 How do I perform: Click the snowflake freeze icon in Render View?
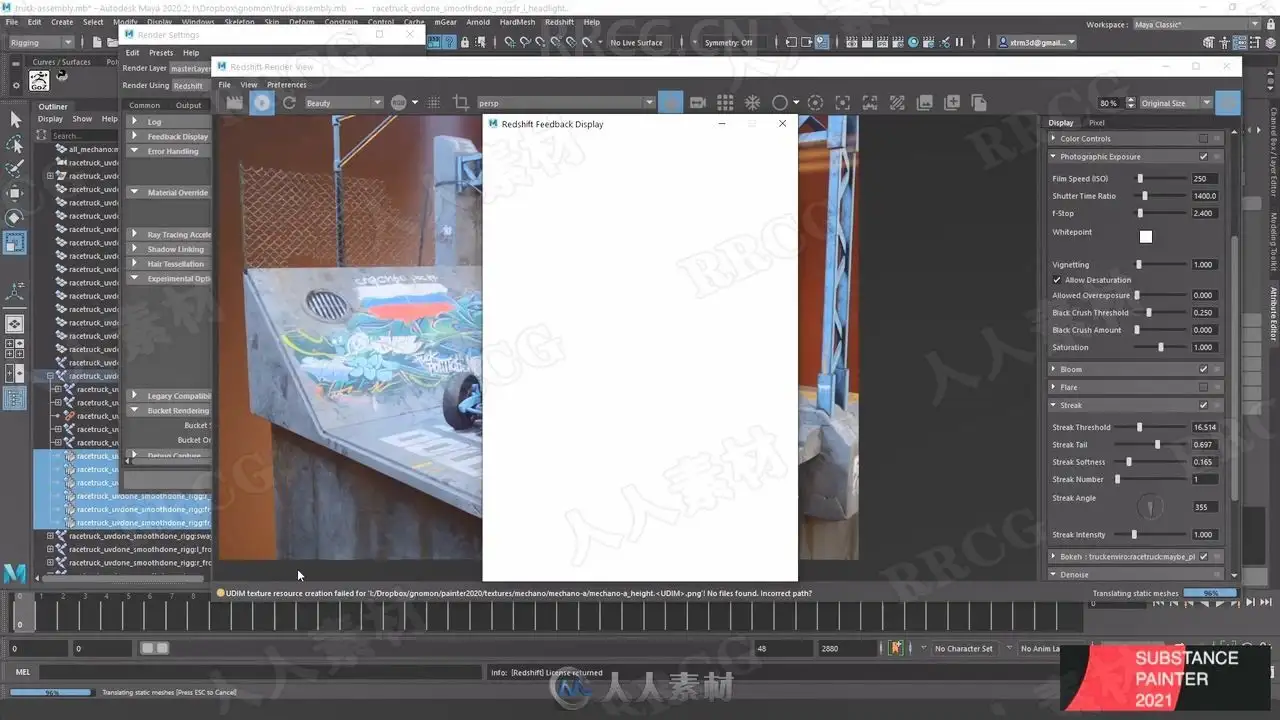pyautogui.click(x=752, y=102)
